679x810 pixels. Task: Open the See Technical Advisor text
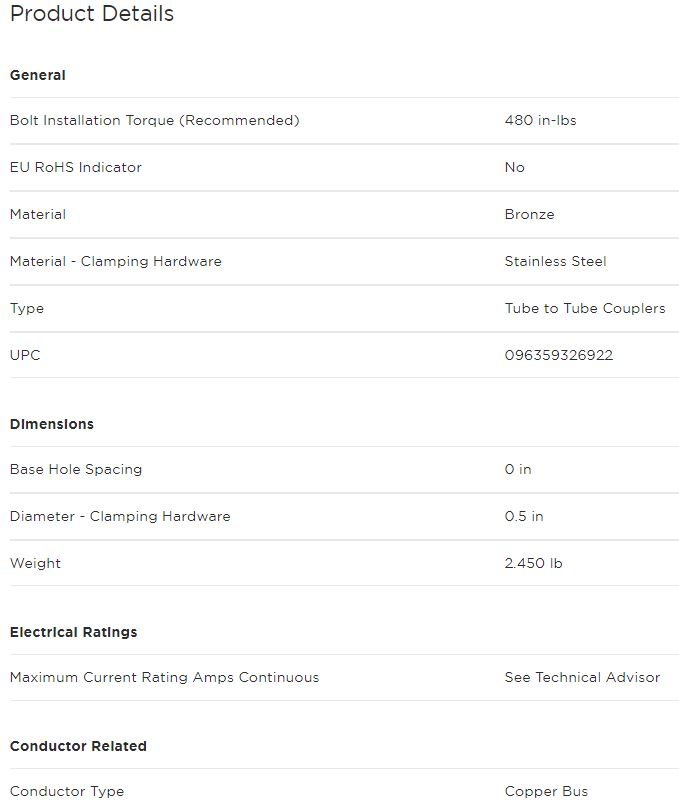582,678
